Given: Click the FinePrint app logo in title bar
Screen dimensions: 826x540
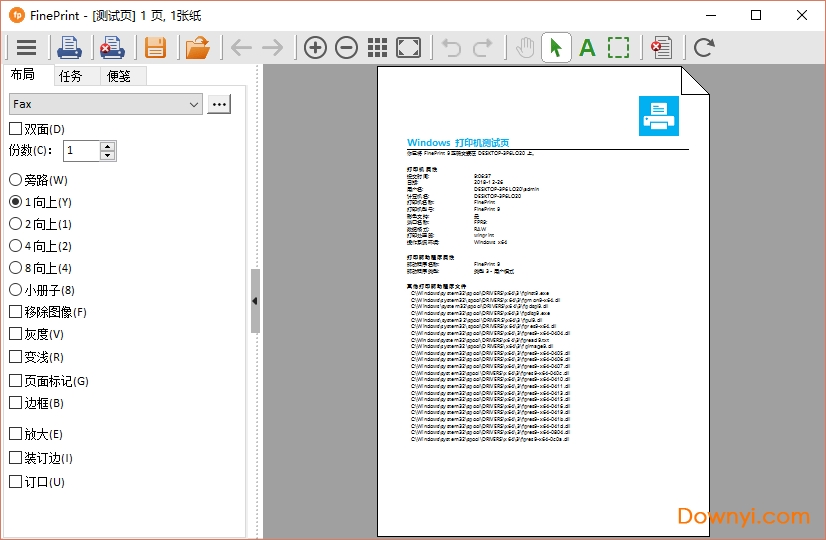Looking at the screenshot, I should [17, 15].
